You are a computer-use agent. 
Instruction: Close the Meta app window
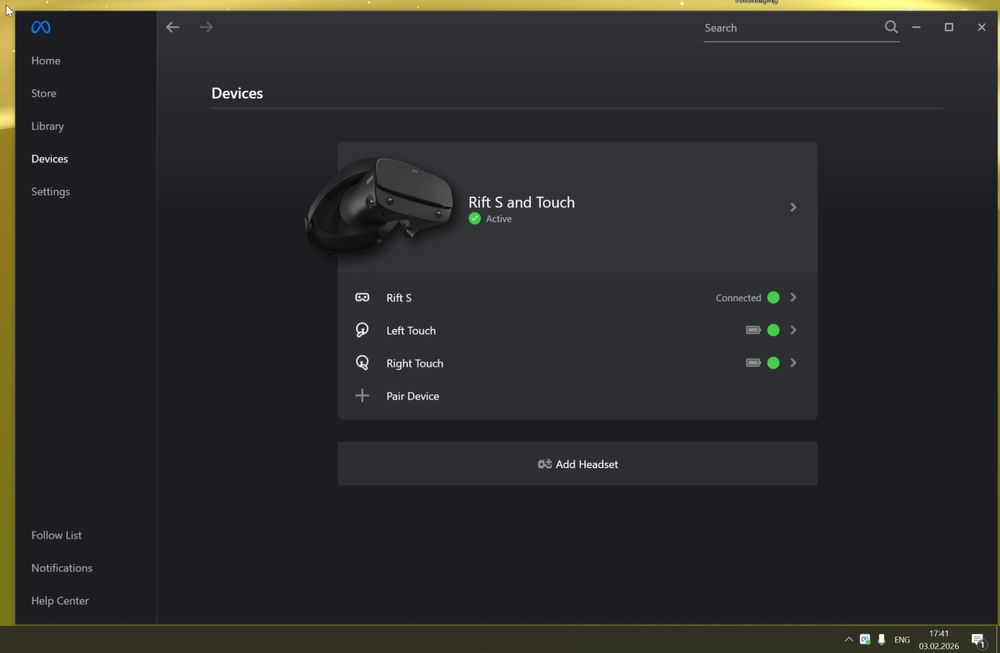click(x=982, y=27)
